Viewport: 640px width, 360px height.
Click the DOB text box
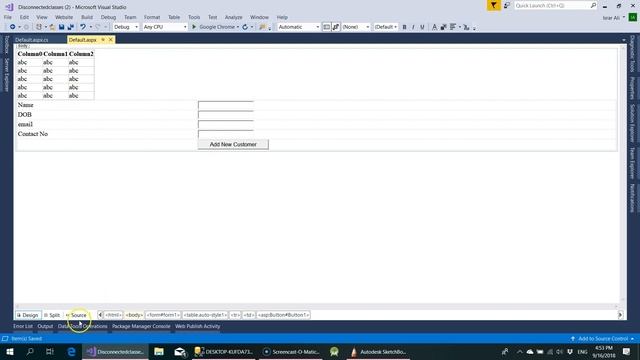(x=226, y=115)
